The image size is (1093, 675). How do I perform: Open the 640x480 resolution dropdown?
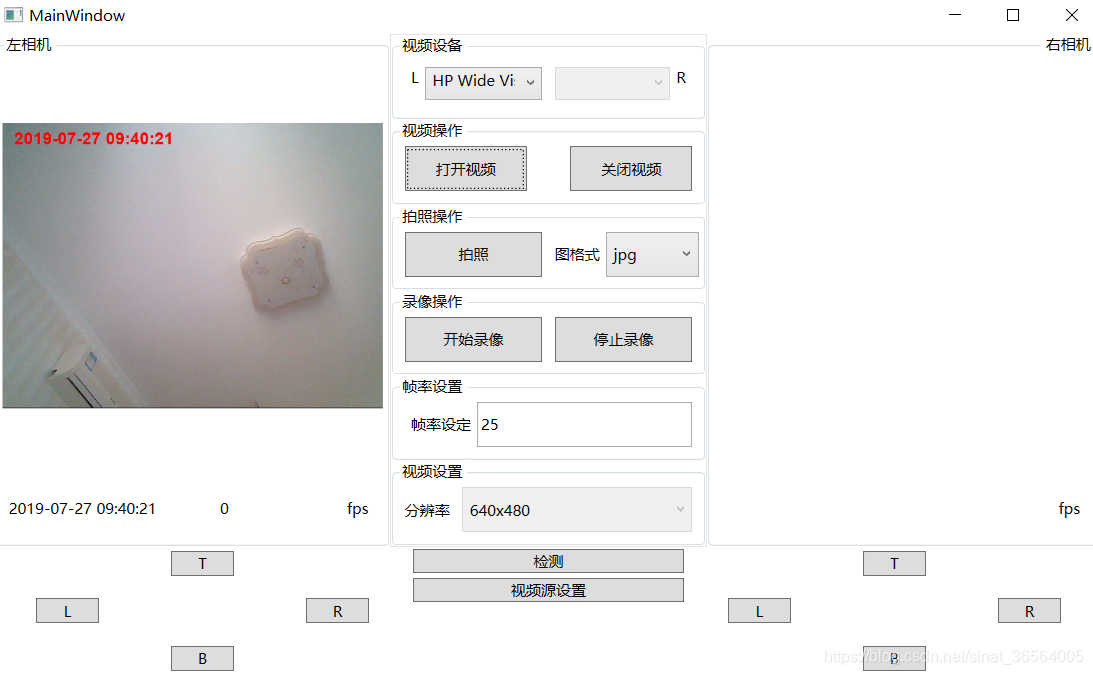click(576, 510)
